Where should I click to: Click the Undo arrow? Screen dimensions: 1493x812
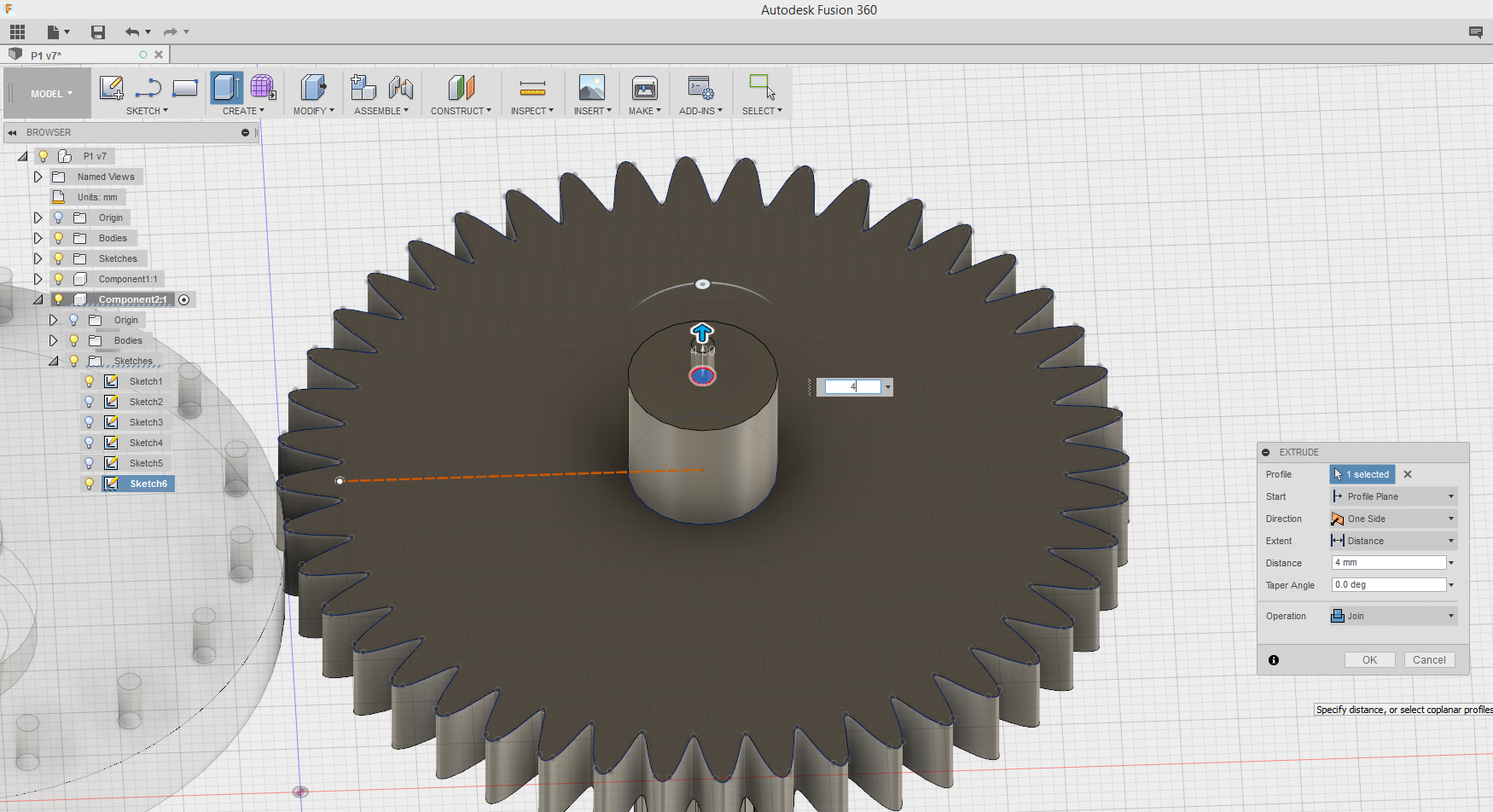pos(132,32)
